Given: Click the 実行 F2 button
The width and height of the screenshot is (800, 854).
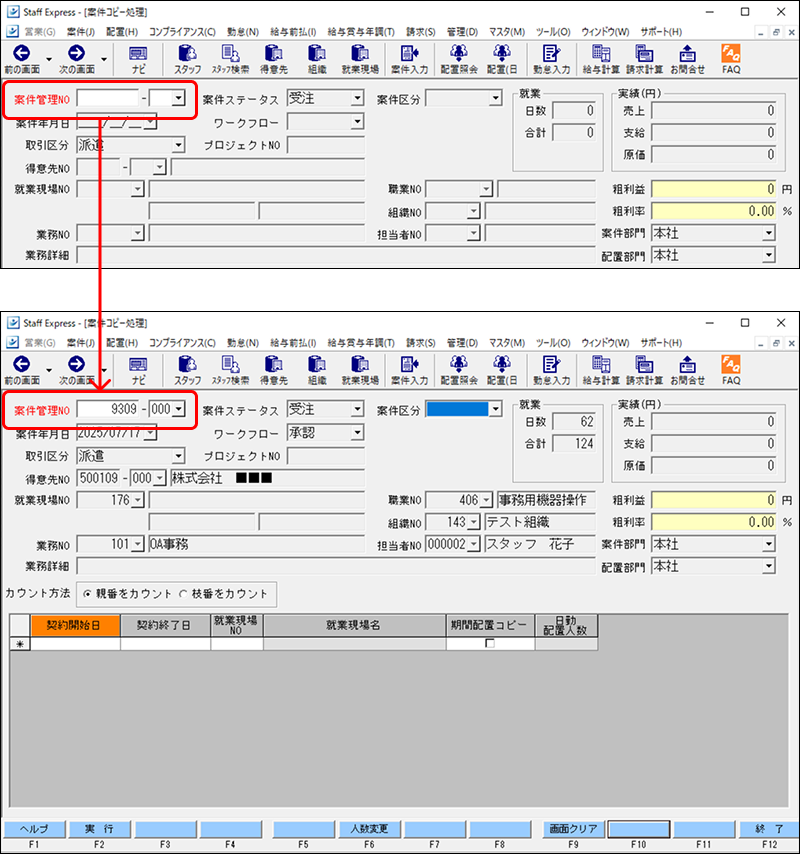Looking at the screenshot, I should (100, 829).
